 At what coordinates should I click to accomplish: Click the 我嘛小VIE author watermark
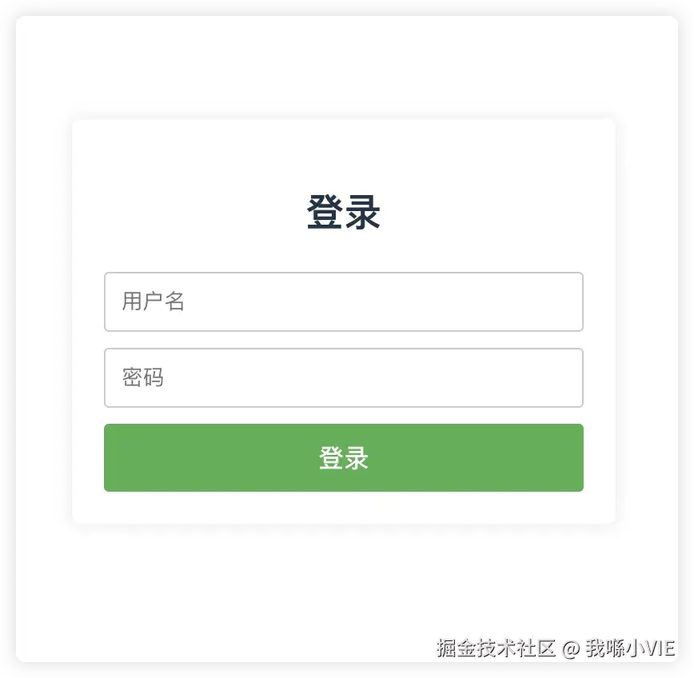(x=630, y=648)
